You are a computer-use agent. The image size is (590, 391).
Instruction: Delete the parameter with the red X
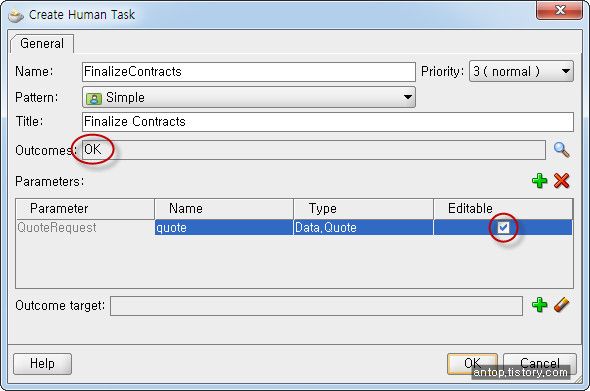(561, 181)
